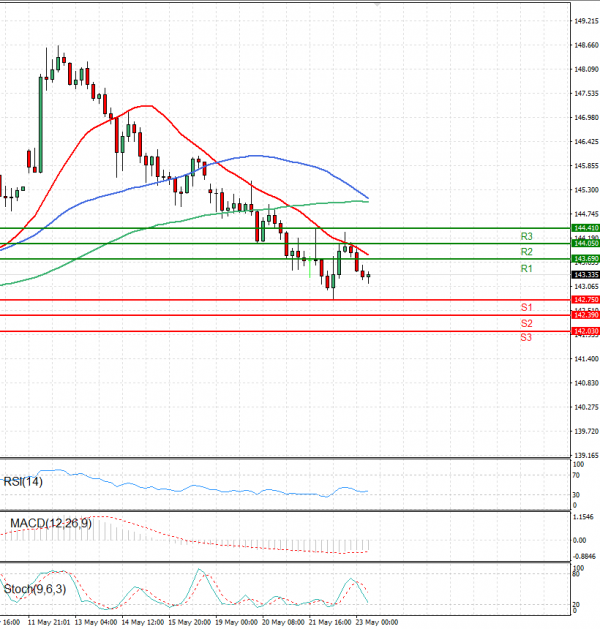Image resolution: width=600 pixels, height=629 pixels.
Task: Click the 144.410 green price tag
Action: [x=585, y=228]
